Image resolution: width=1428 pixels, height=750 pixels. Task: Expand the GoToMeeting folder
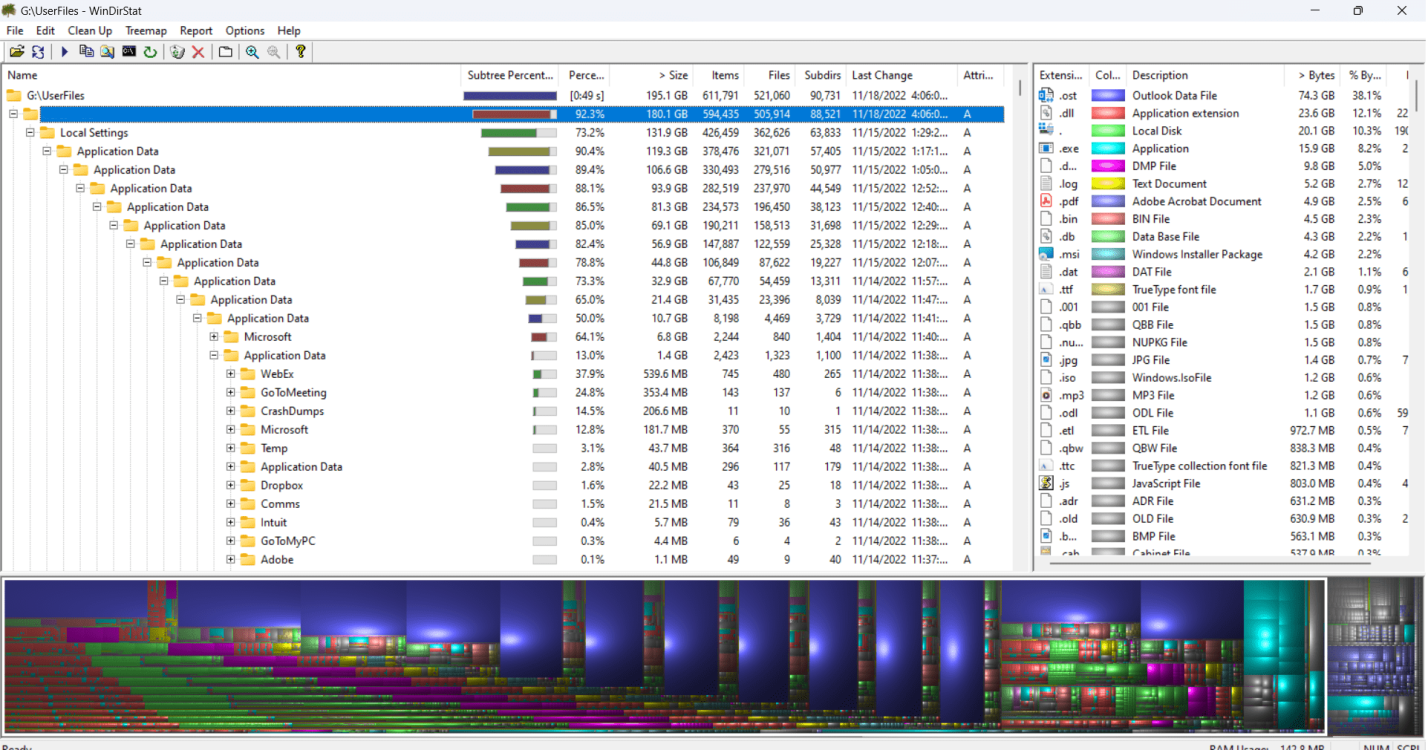point(230,392)
